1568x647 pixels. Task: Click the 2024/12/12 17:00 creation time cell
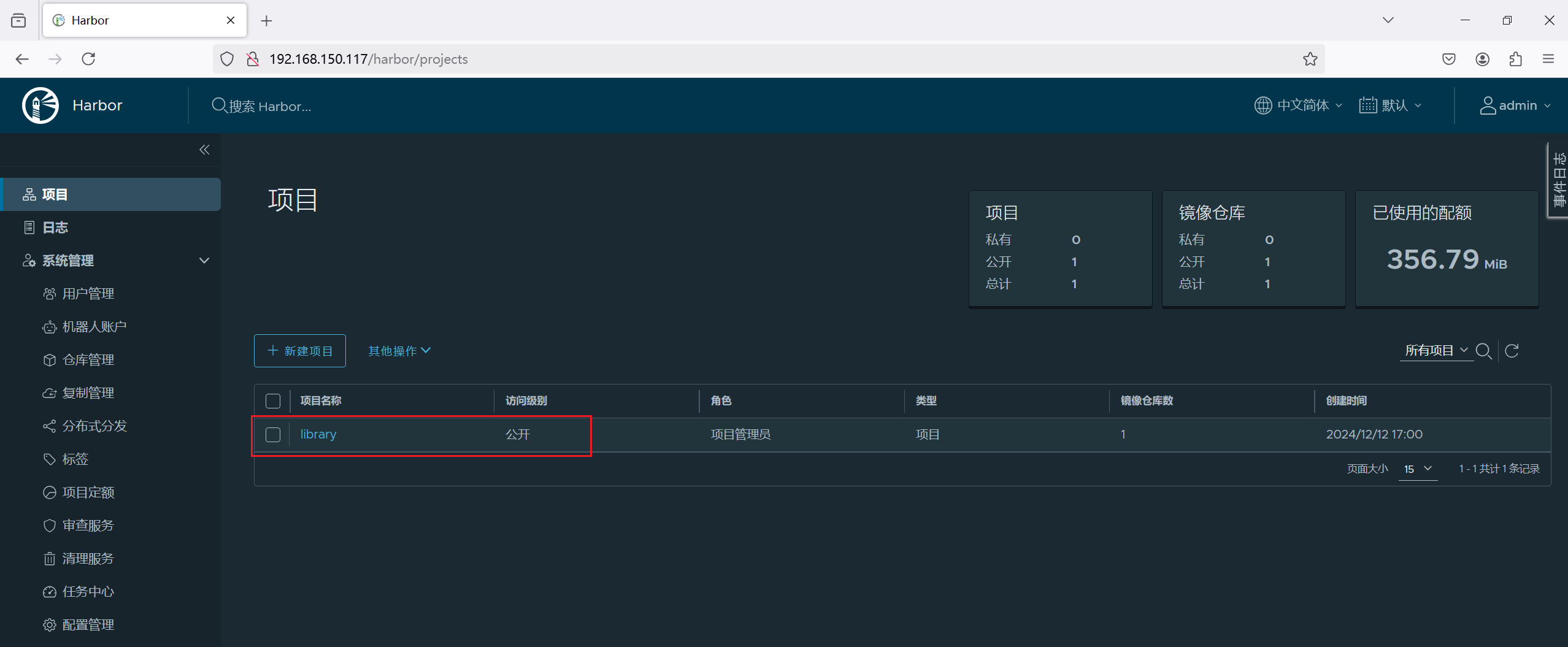tap(1374, 434)
